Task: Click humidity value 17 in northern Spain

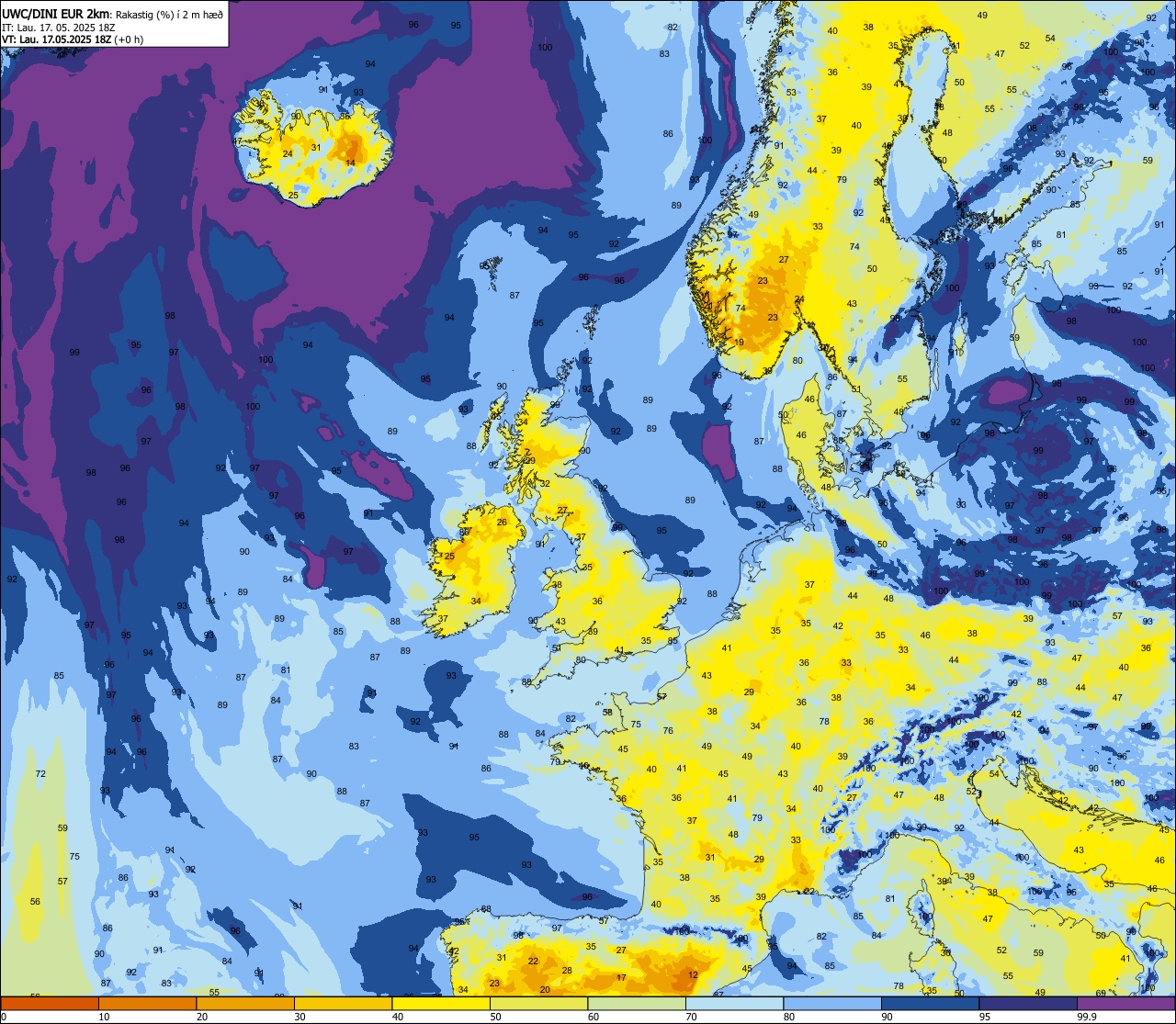Action: [621, 978]
